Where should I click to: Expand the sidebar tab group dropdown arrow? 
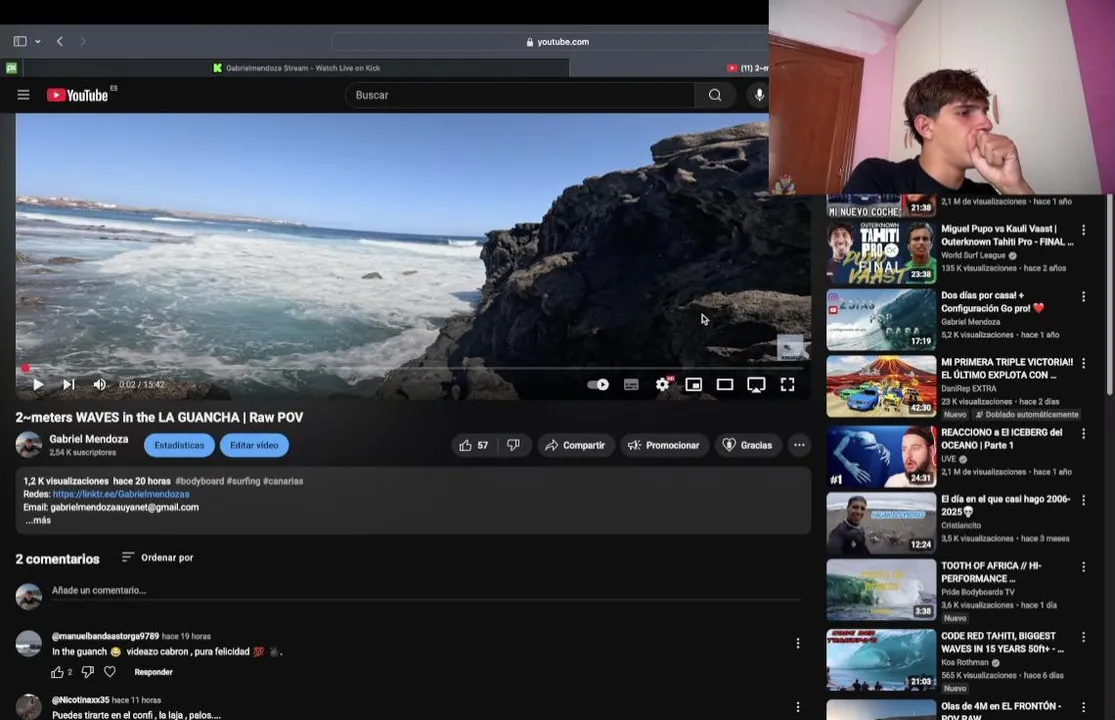(38, 41)
